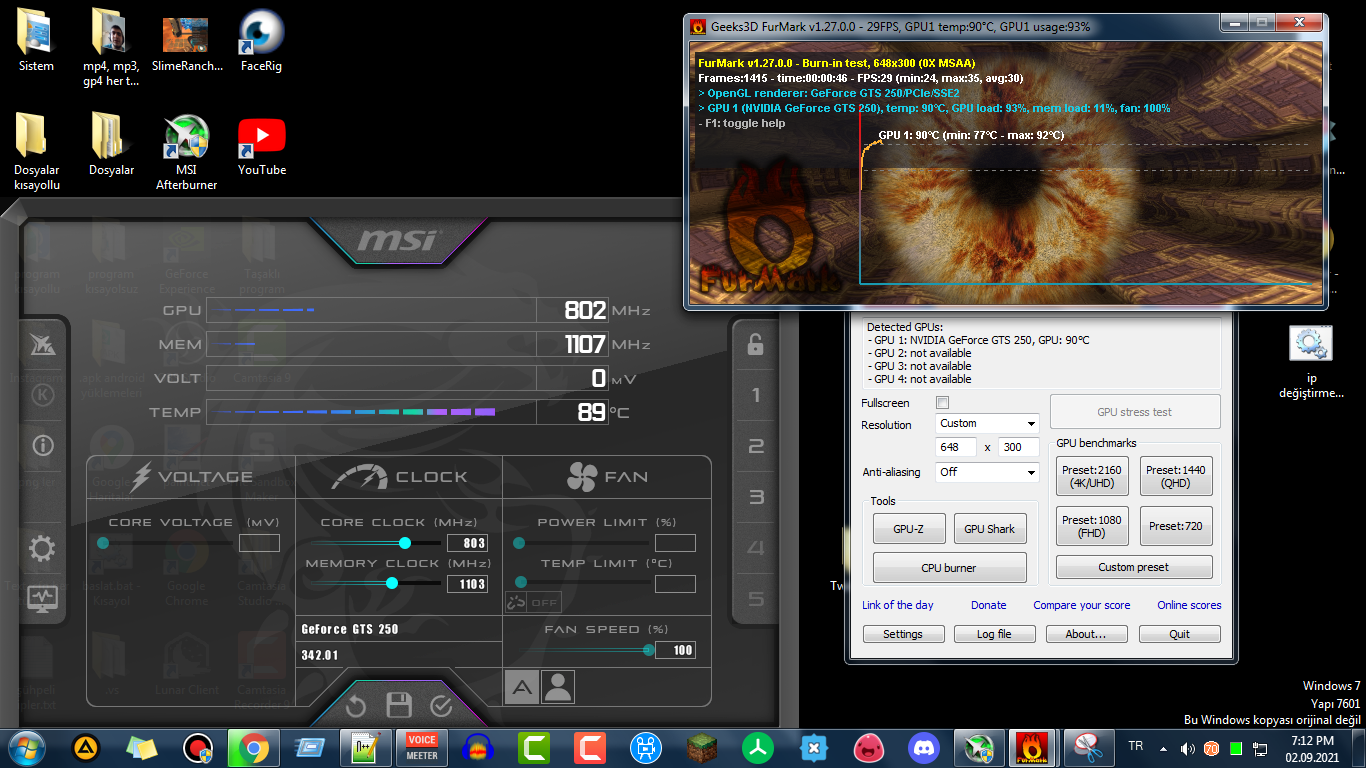The image size is (1366, 768).
Task: Open the Anti-aliasing dropdown in FurMark
Action: coord(988,472)
